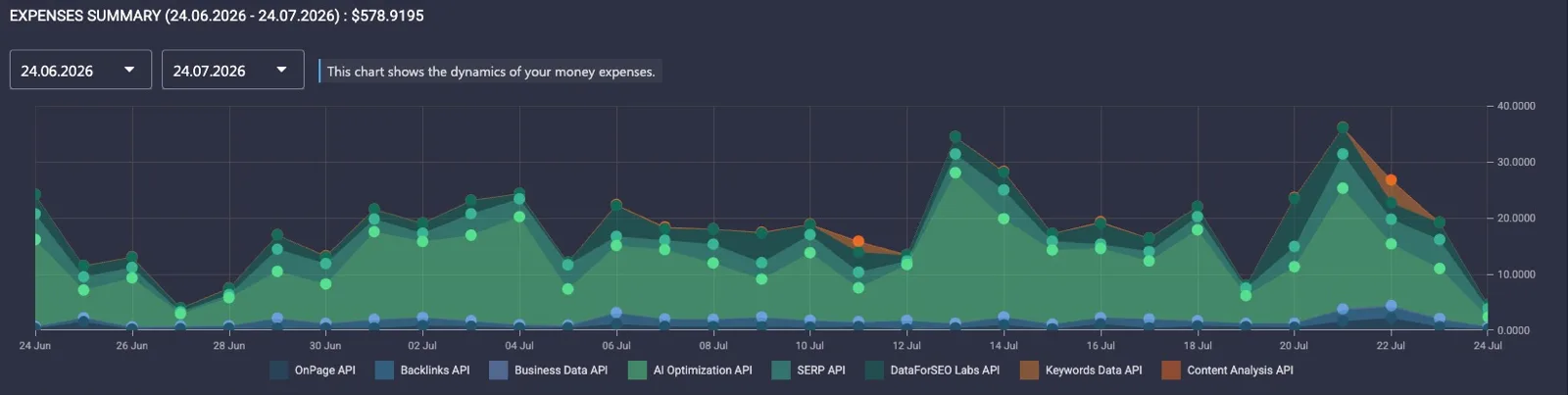Hide the Backlinks API series label

pos(435,370)
